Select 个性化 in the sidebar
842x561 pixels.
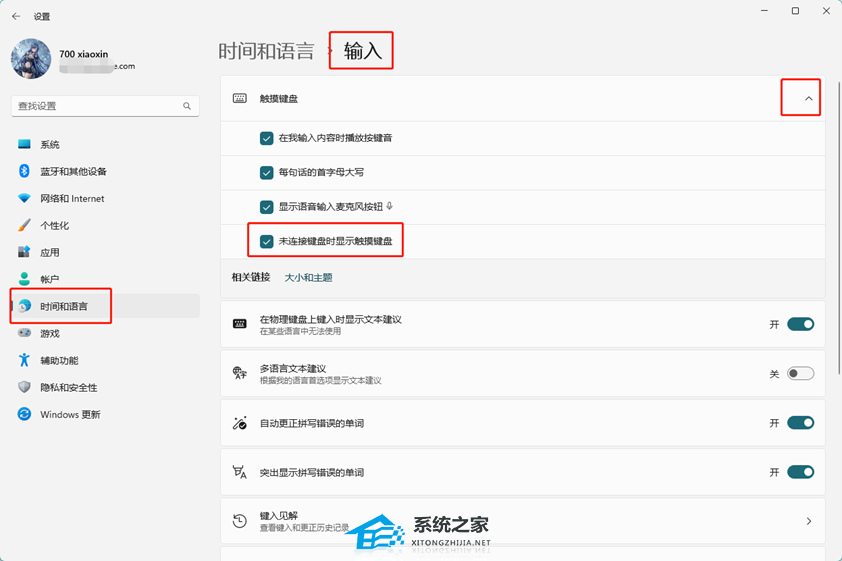pos(105,225)
